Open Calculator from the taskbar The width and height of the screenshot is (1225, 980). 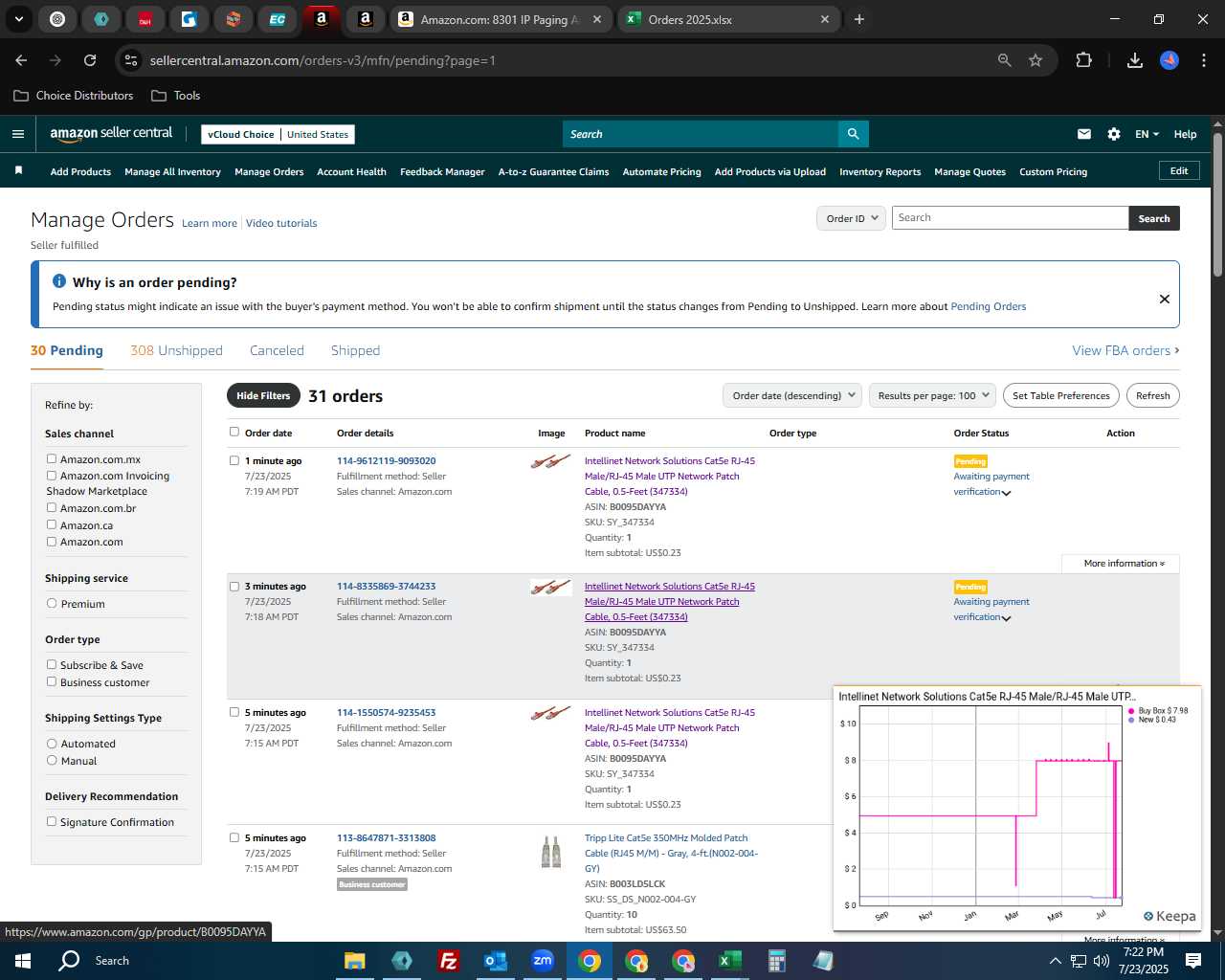[777, 961]
